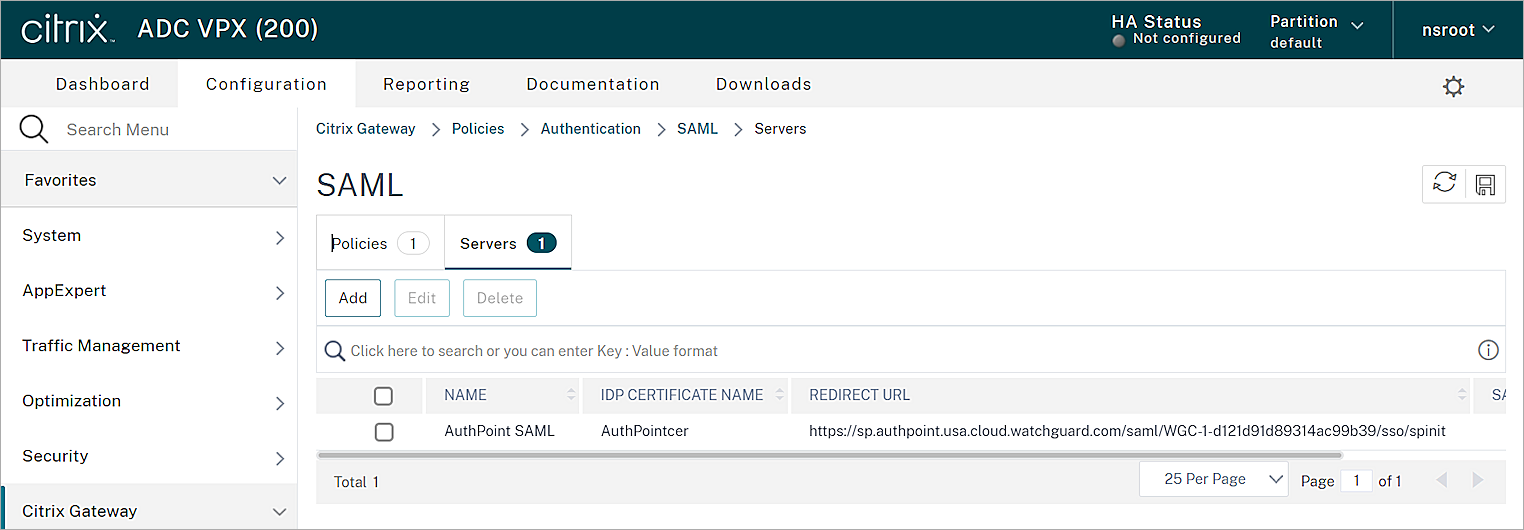Expand the Favorites section

coord(149,181)
